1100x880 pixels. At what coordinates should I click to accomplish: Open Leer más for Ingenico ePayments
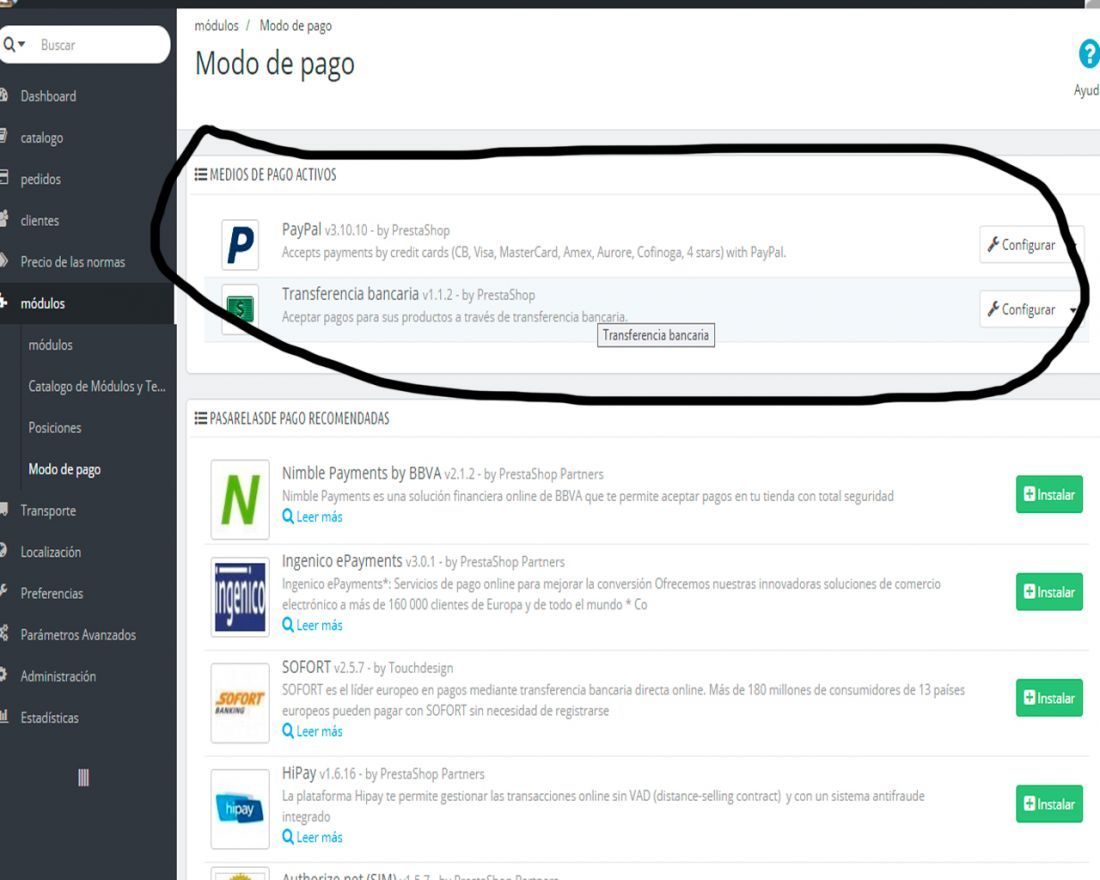312,625
